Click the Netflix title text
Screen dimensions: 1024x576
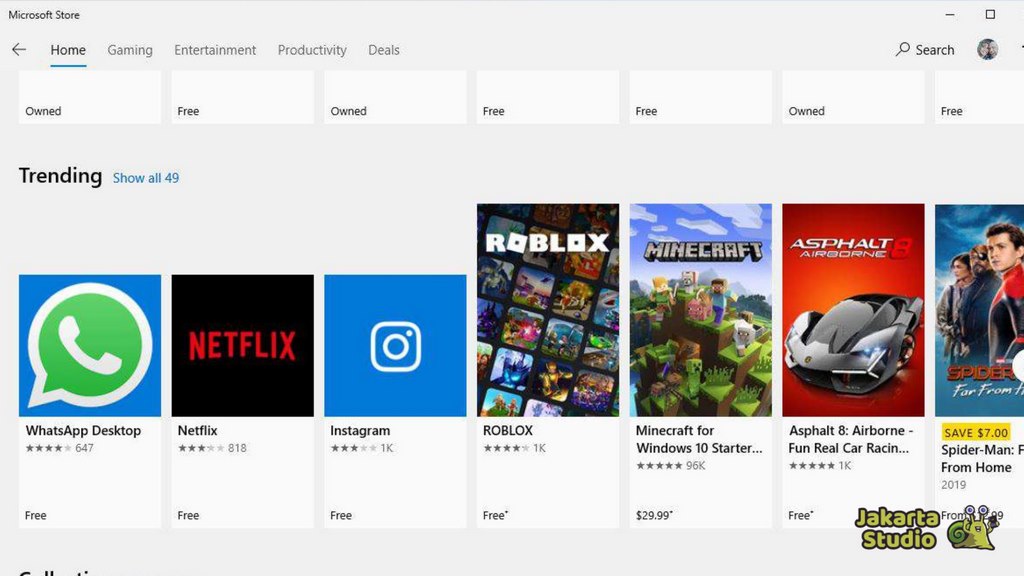197,430
